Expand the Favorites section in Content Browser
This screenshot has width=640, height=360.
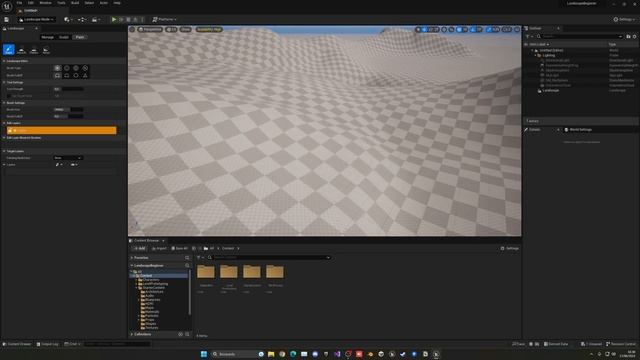[132, 258]
